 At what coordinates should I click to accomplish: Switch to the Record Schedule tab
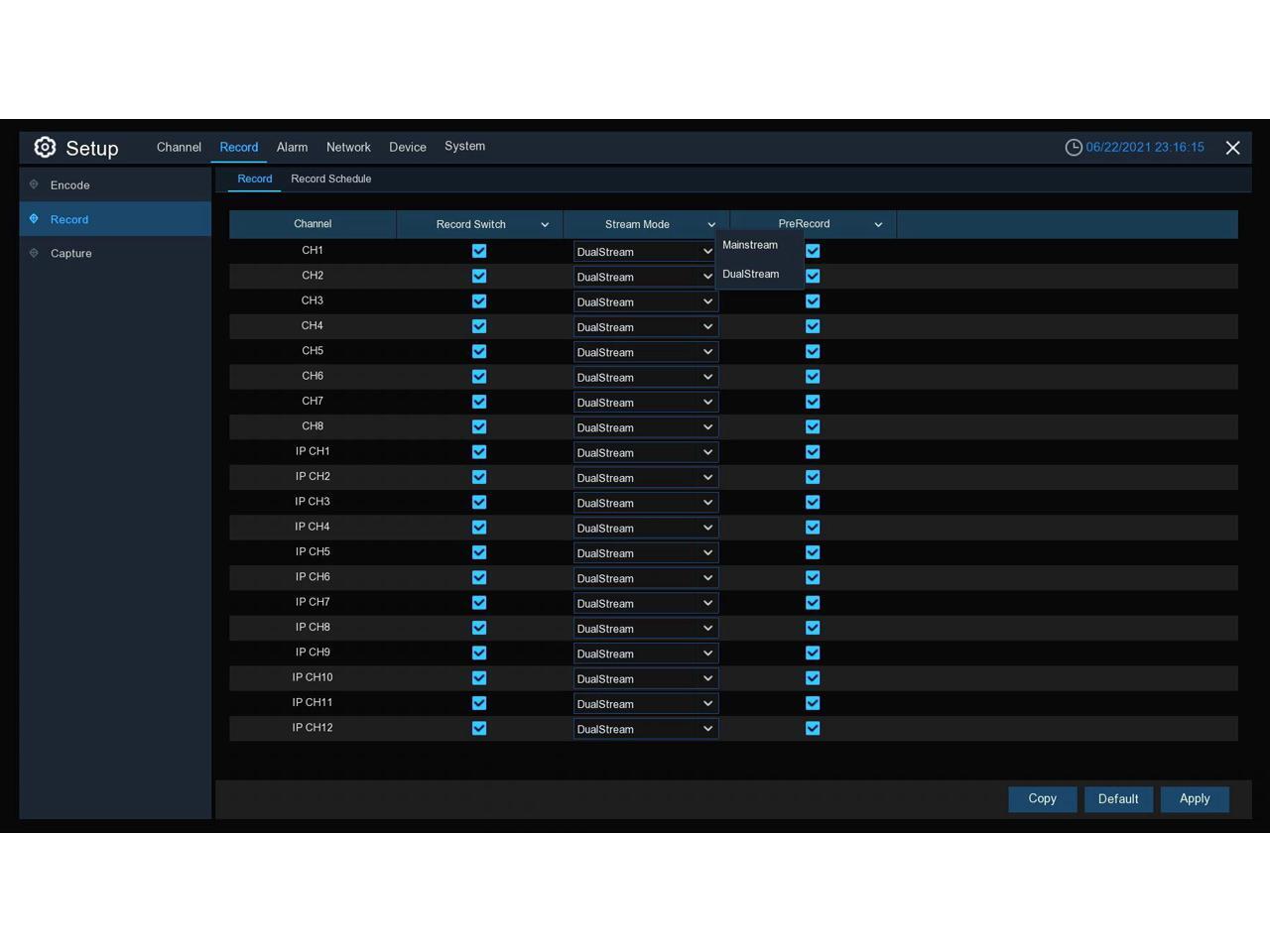[330, 179]
